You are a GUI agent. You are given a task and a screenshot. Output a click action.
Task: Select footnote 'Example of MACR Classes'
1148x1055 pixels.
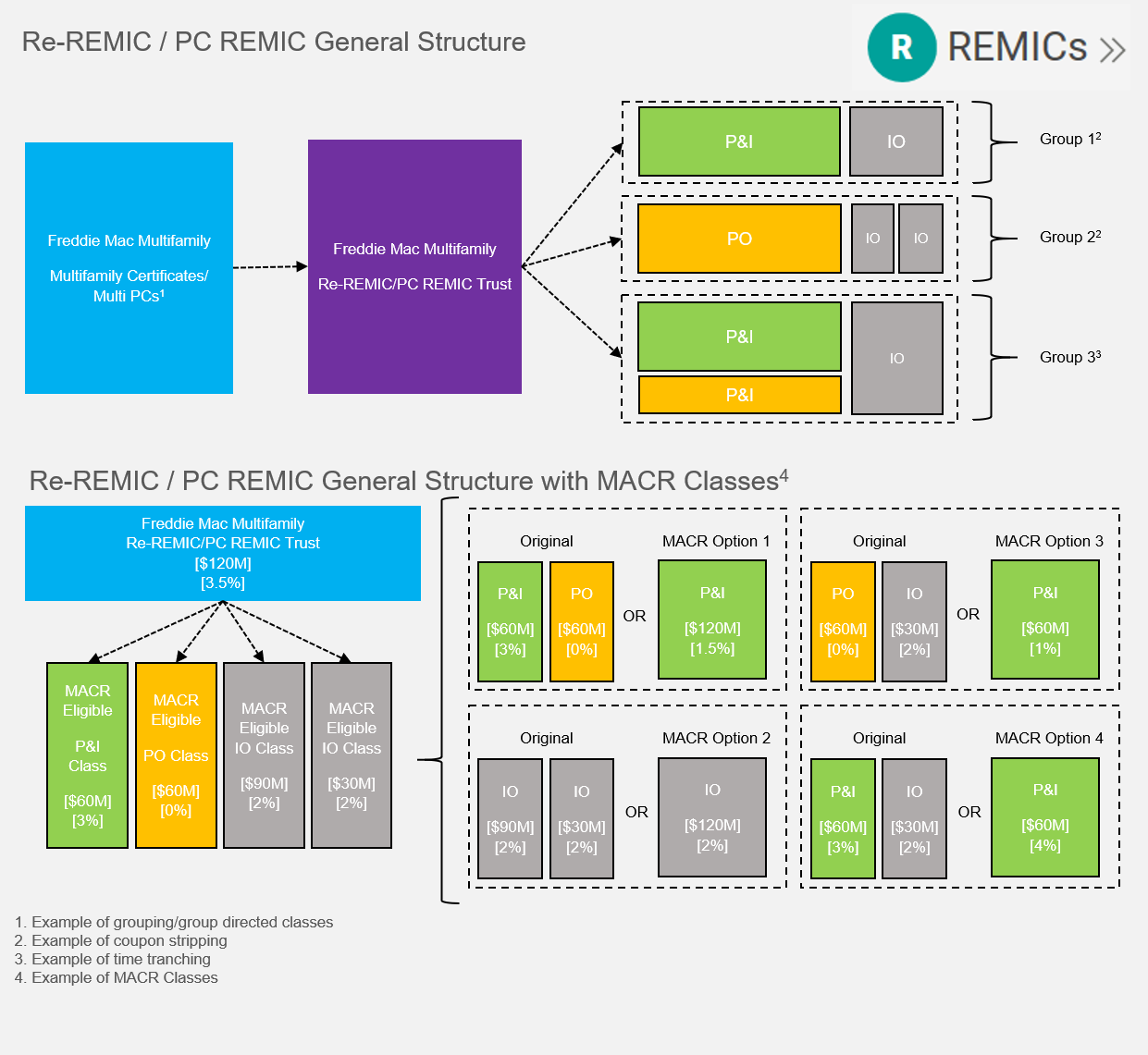point(125,977)
